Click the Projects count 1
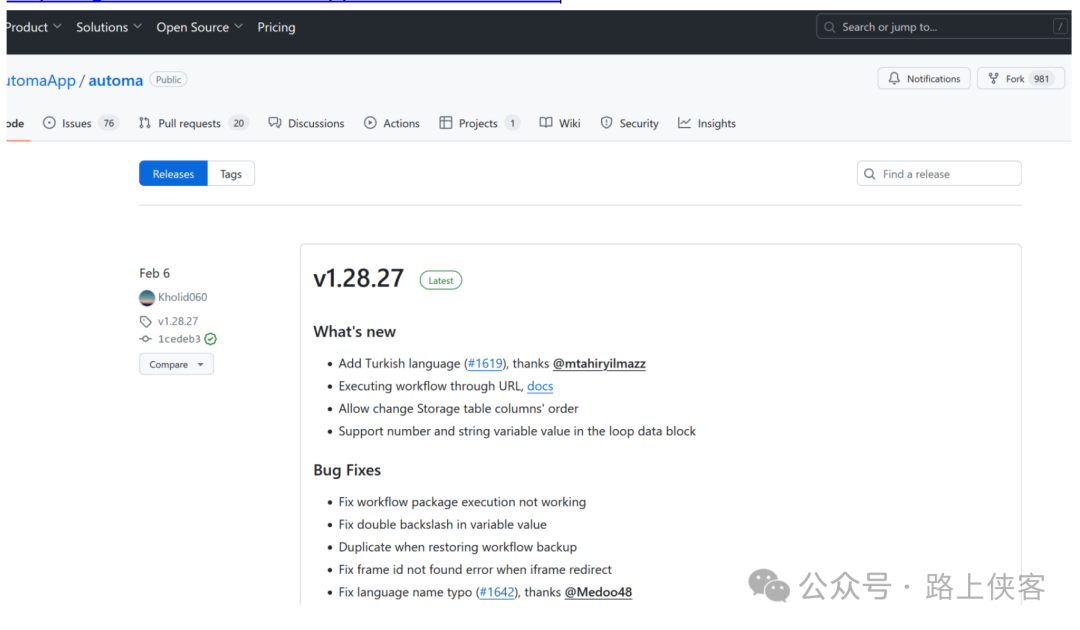 pyautogui.click(x=512, y=123)
